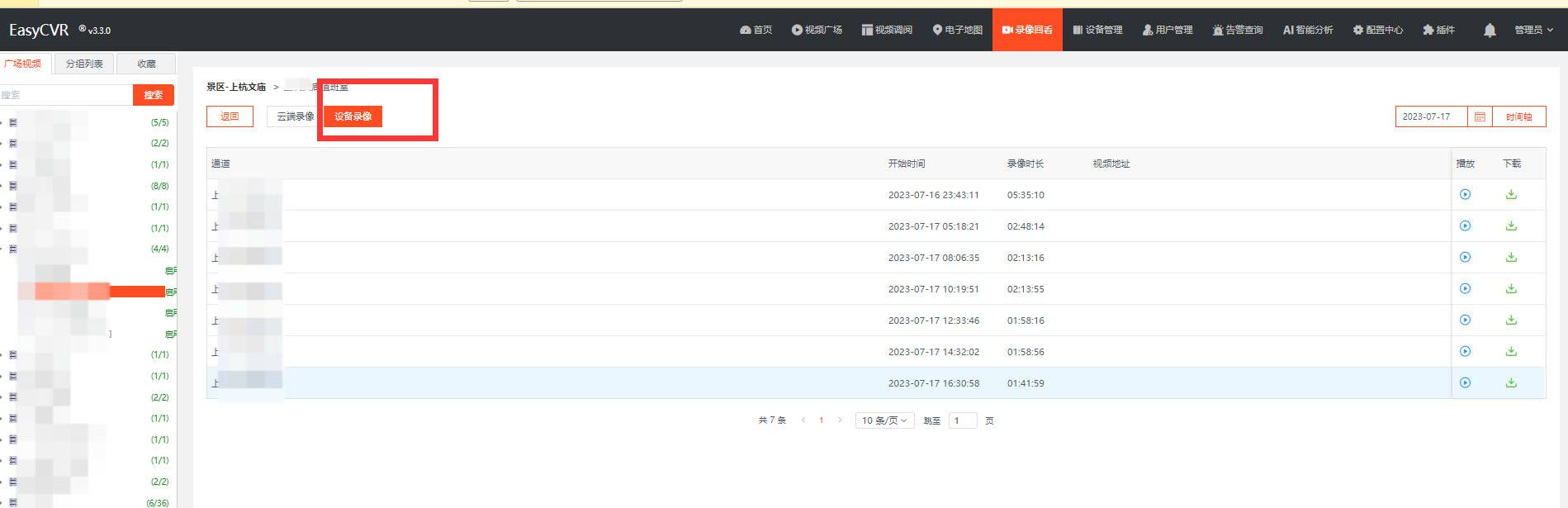Image resolution: width=1568 pixels, height=508 pixels.
Task: Select the highlighted orange channel in tree
Action: [91, 291]
